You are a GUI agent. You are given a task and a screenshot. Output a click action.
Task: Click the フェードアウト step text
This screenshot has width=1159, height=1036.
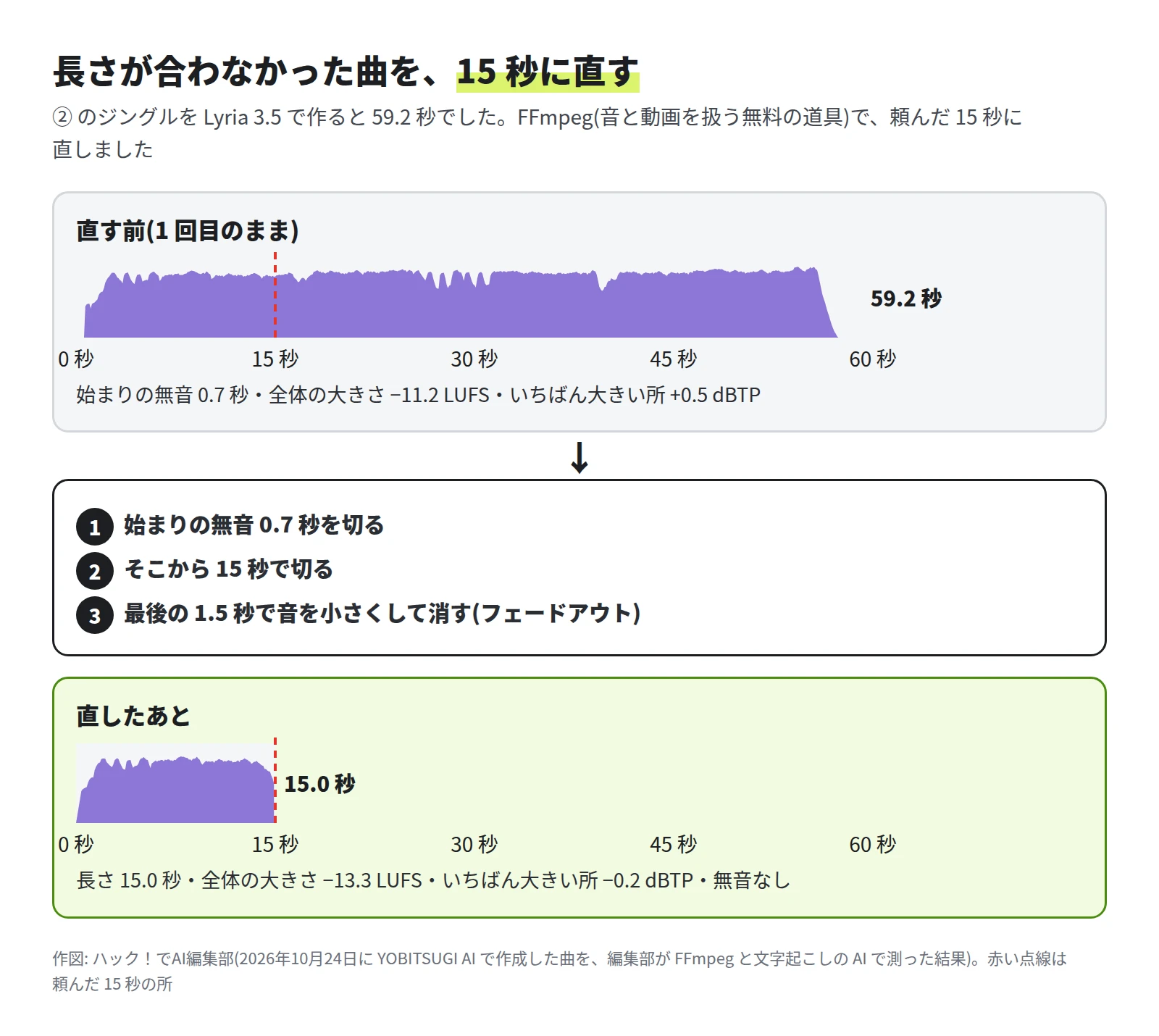(x=382, y=613)
